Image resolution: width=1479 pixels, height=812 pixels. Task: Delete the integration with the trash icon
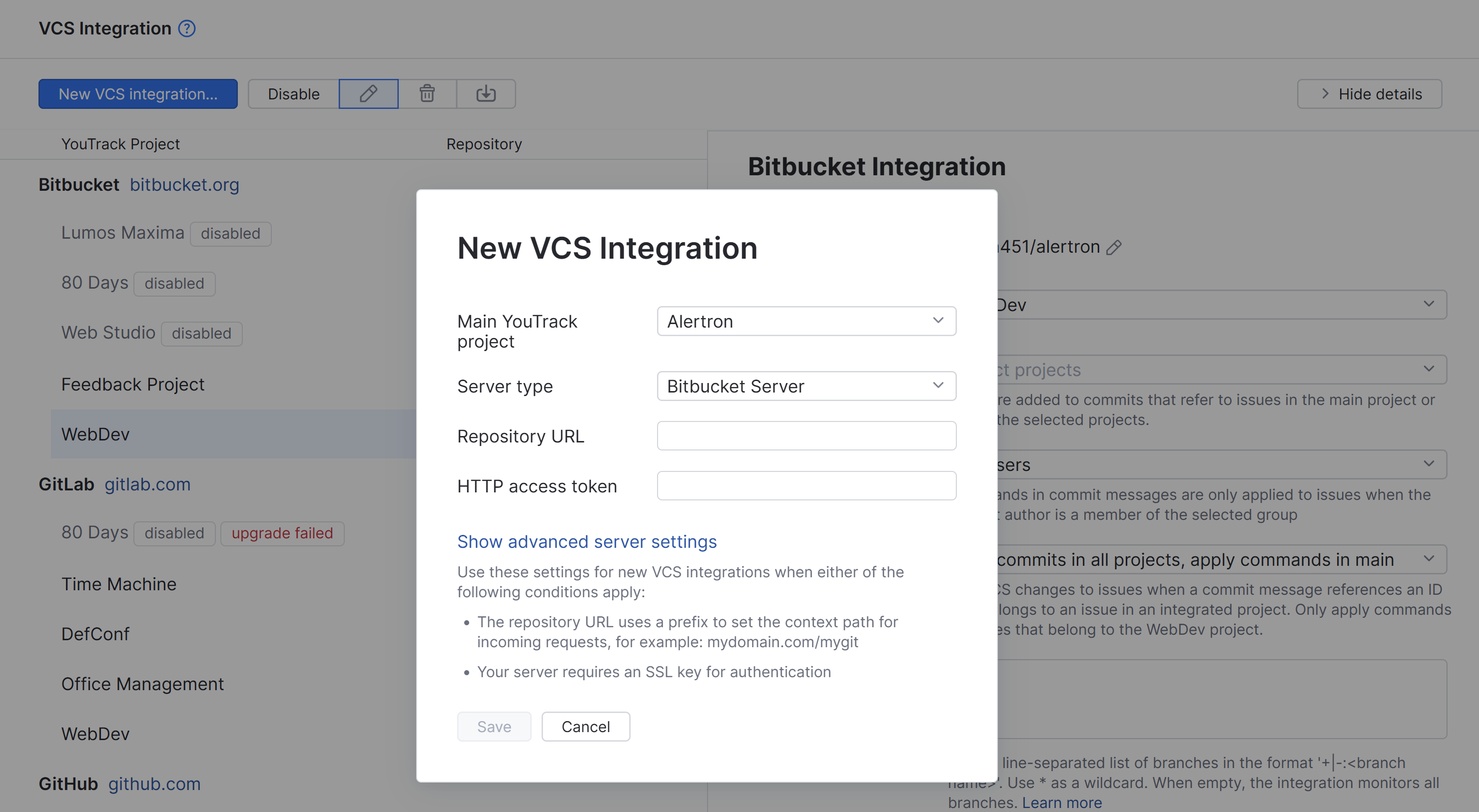coord(427,93)
